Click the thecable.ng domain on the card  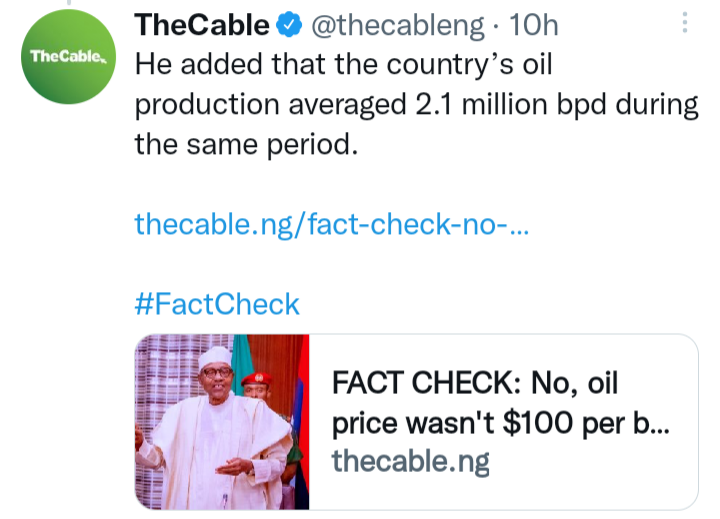[x=410, y=461]
